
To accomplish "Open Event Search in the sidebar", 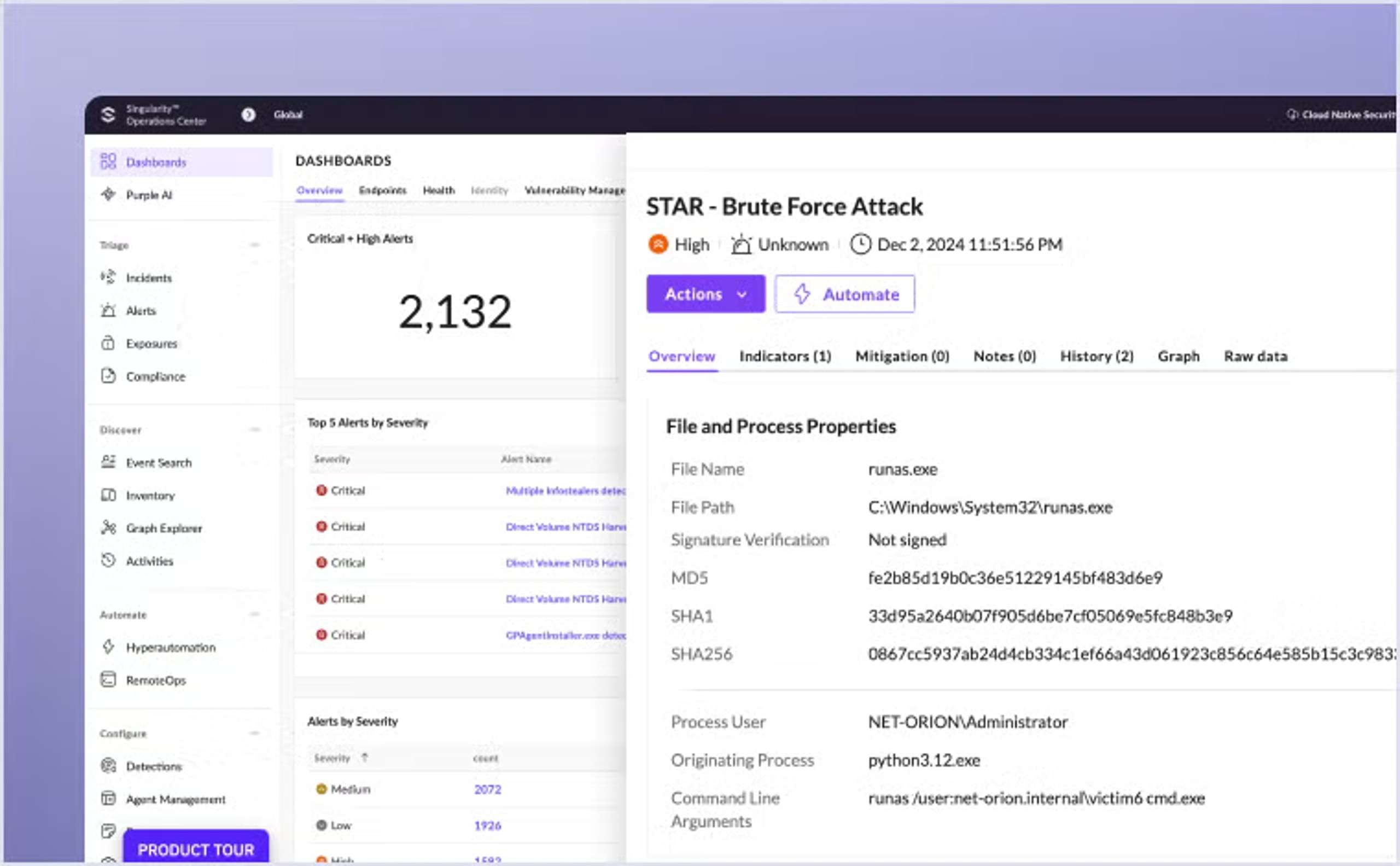I will 159,462.
